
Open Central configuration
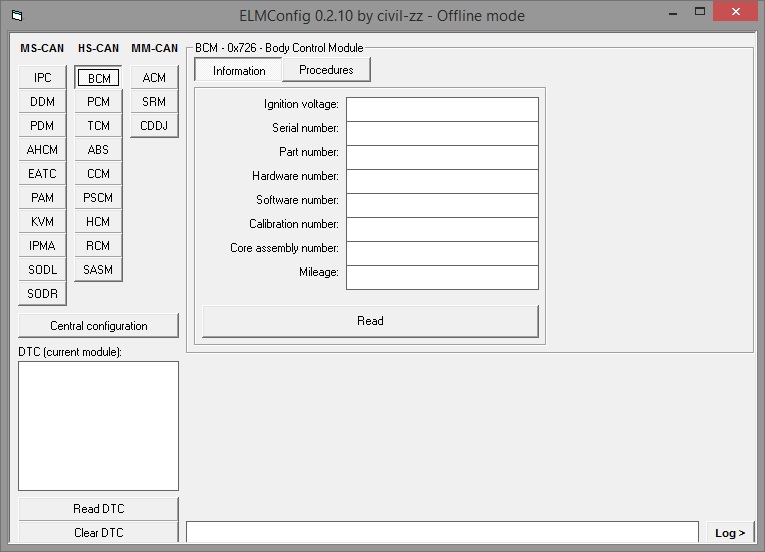click(x=99, y=326)
